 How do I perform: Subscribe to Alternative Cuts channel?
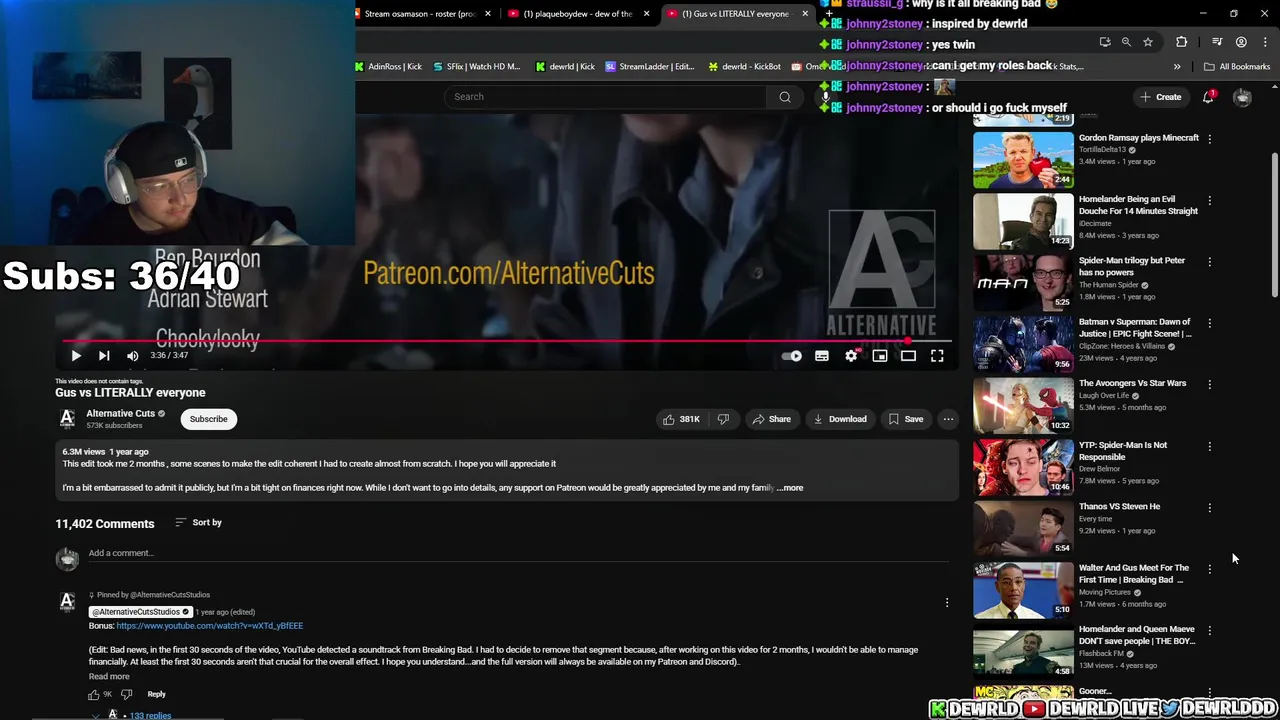pyautogui.click(x=208, y=419)
